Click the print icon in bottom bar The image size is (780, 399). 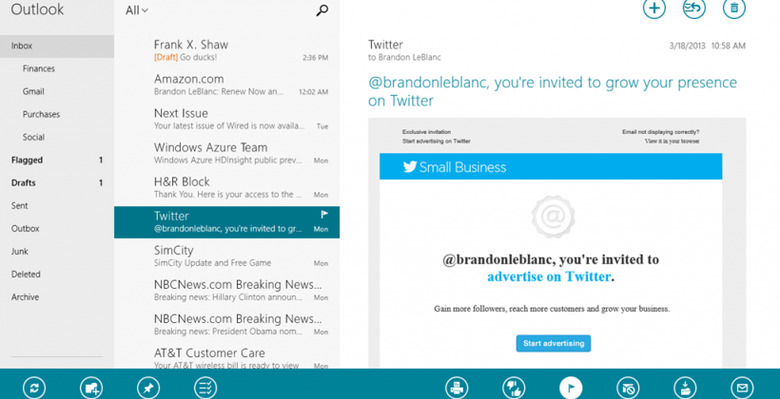click(x=456, y=388)
